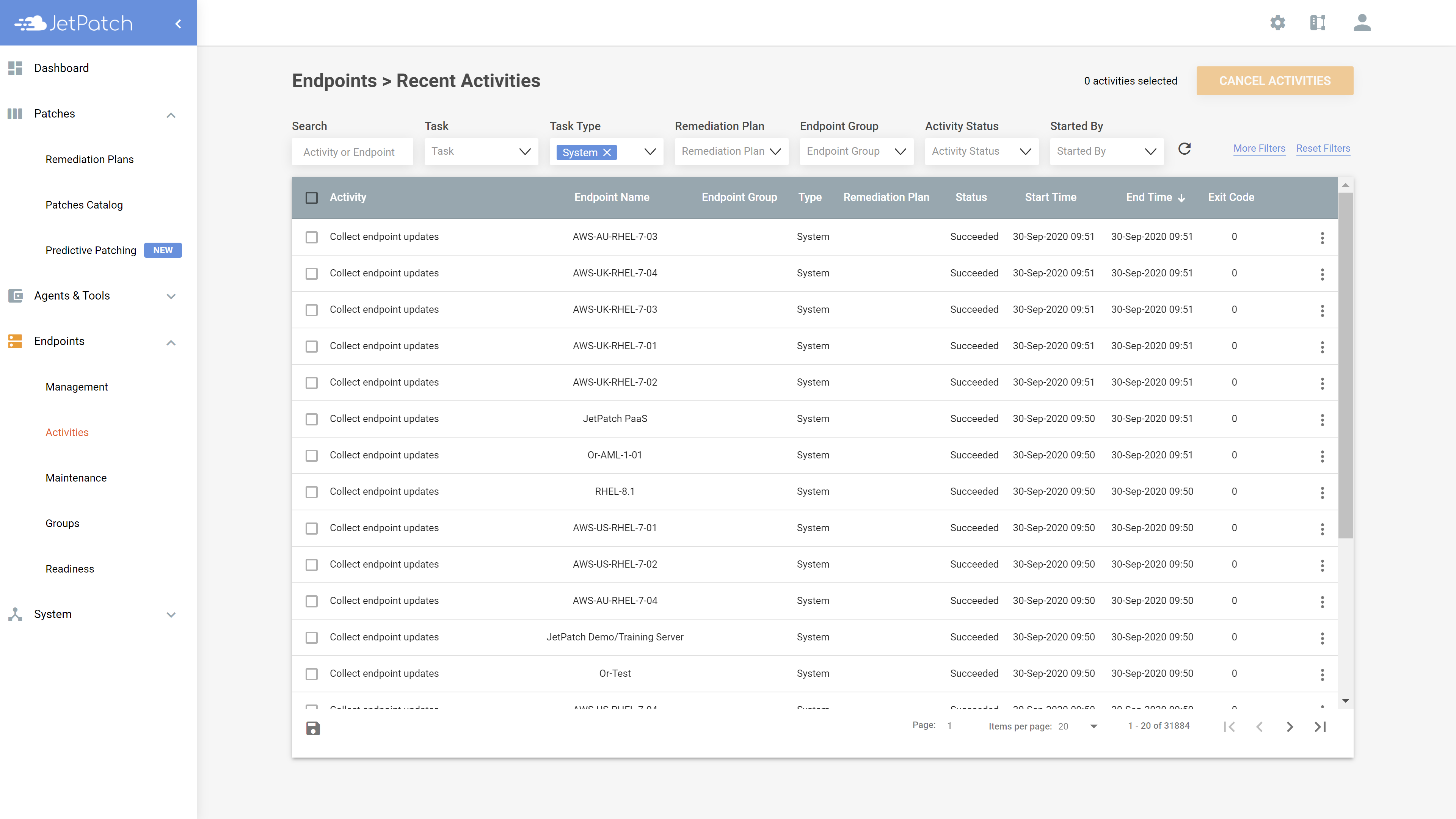Open row menu for AWS-US-RHEL-7-02

tap(1322, 565)
